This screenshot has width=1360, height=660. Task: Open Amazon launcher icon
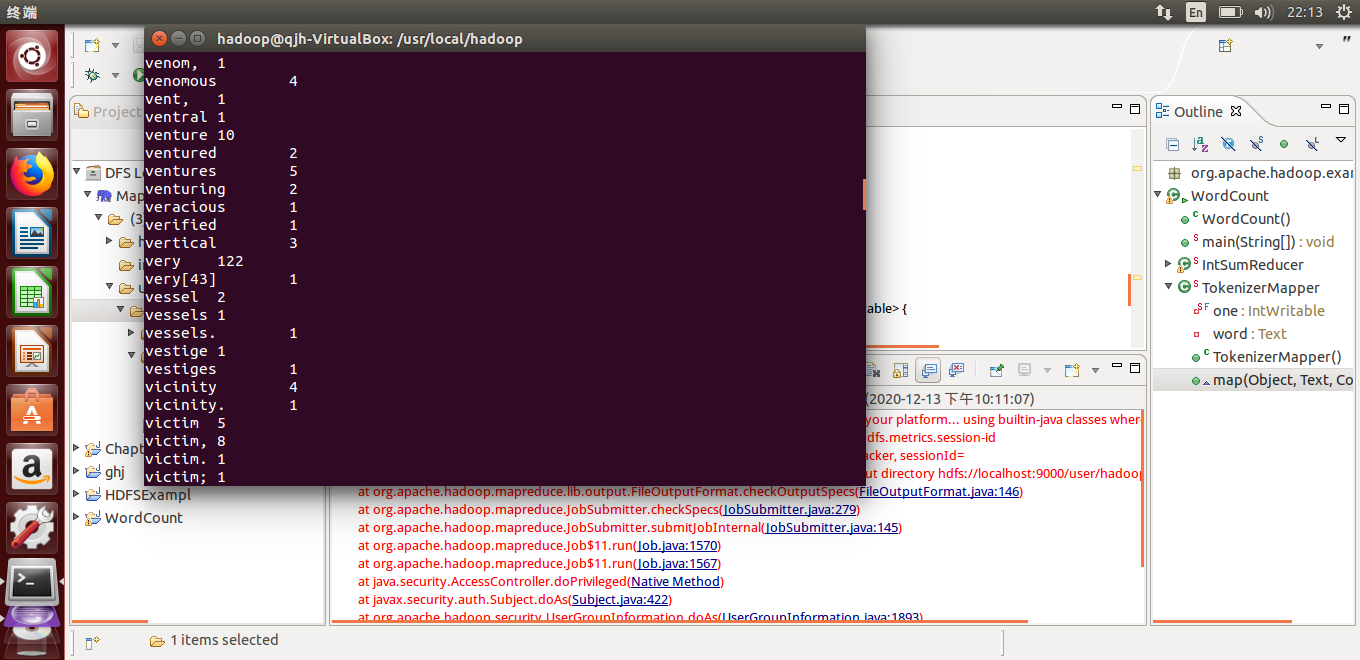tap(32, 468)
